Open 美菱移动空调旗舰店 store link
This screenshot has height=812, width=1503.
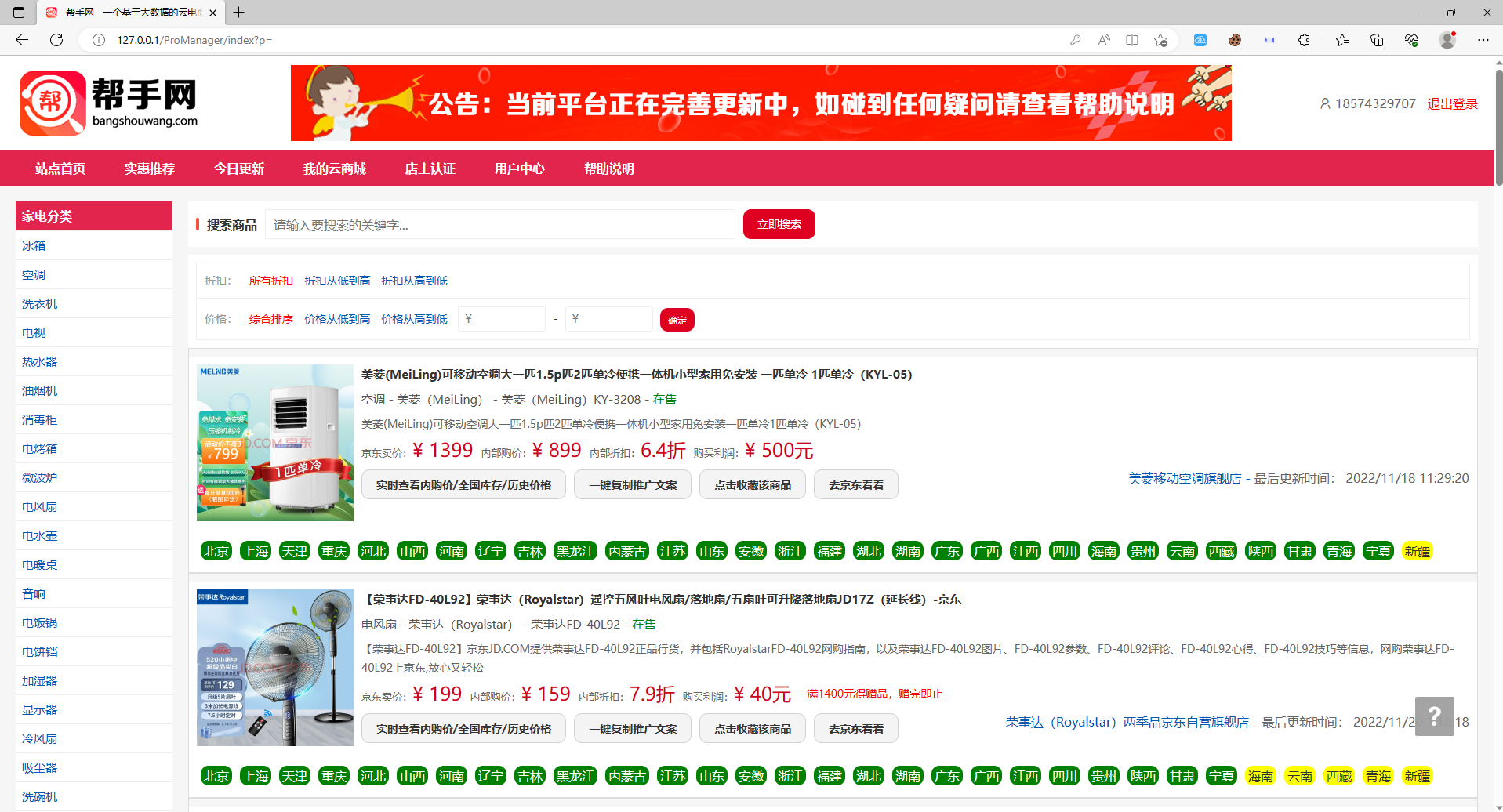[x=1185, y=478]
